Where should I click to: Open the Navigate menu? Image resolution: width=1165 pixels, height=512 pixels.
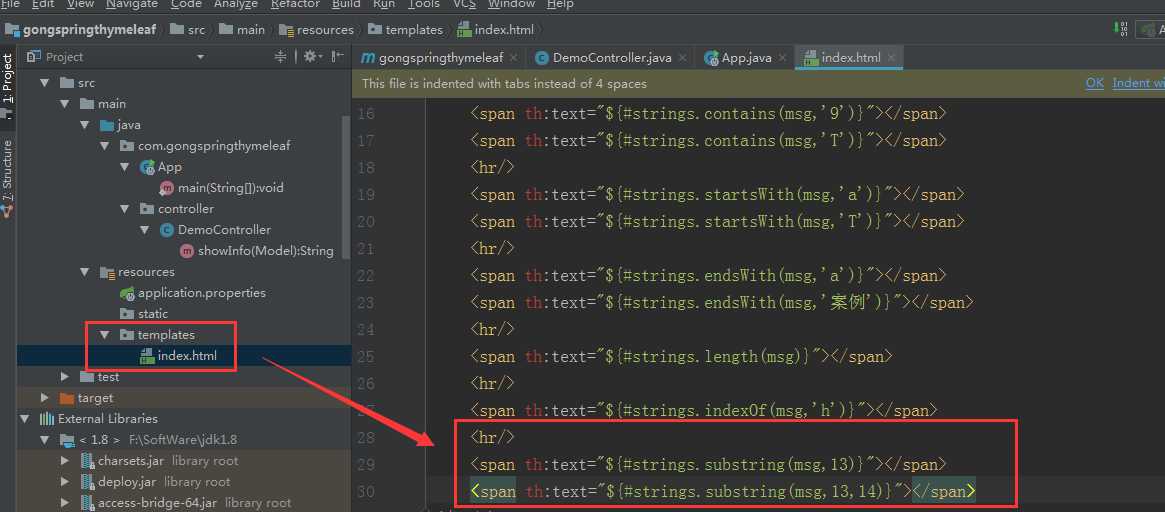[x=132, y=4]
